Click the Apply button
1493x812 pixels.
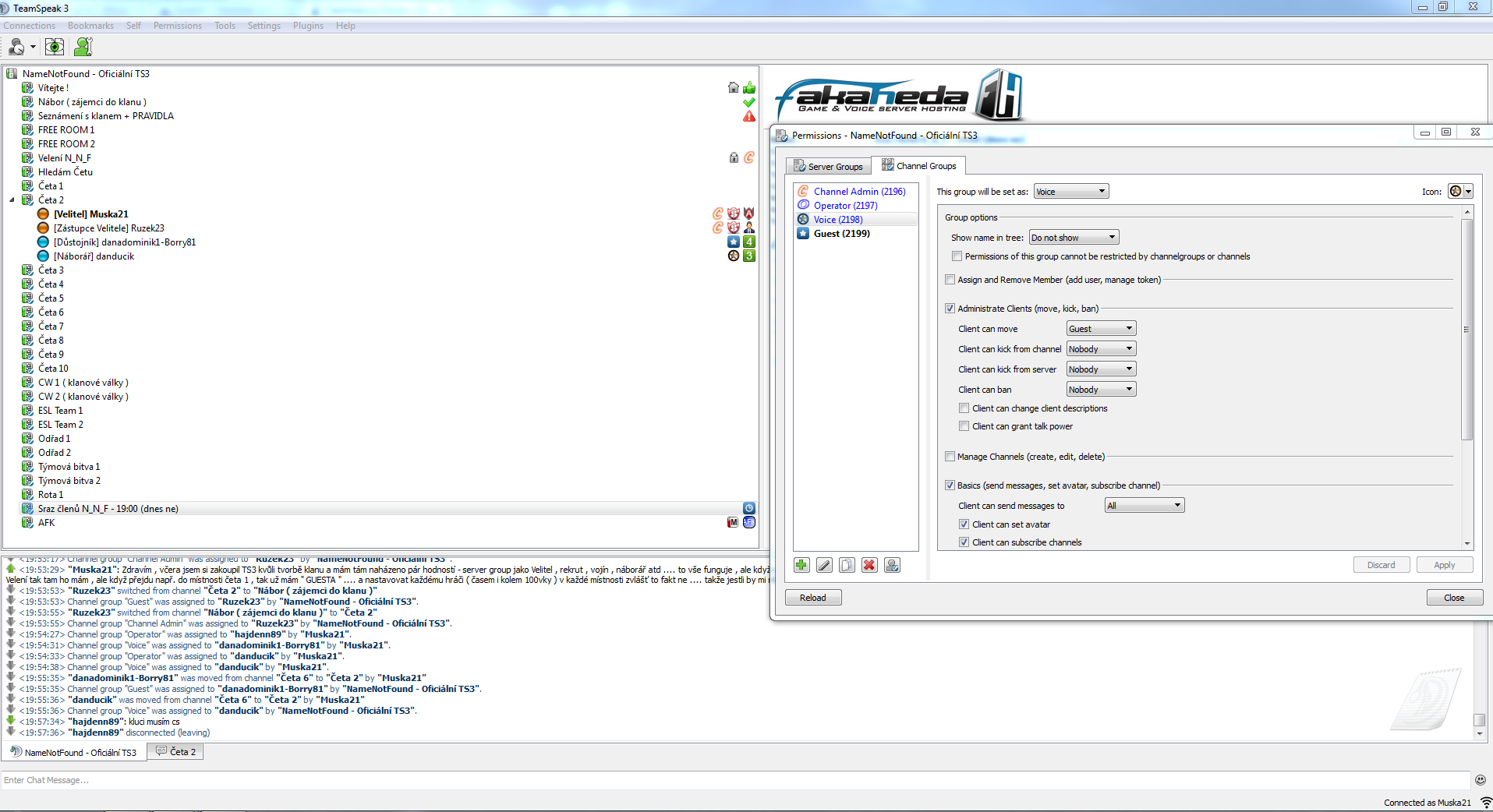(x=1444, y=565)
